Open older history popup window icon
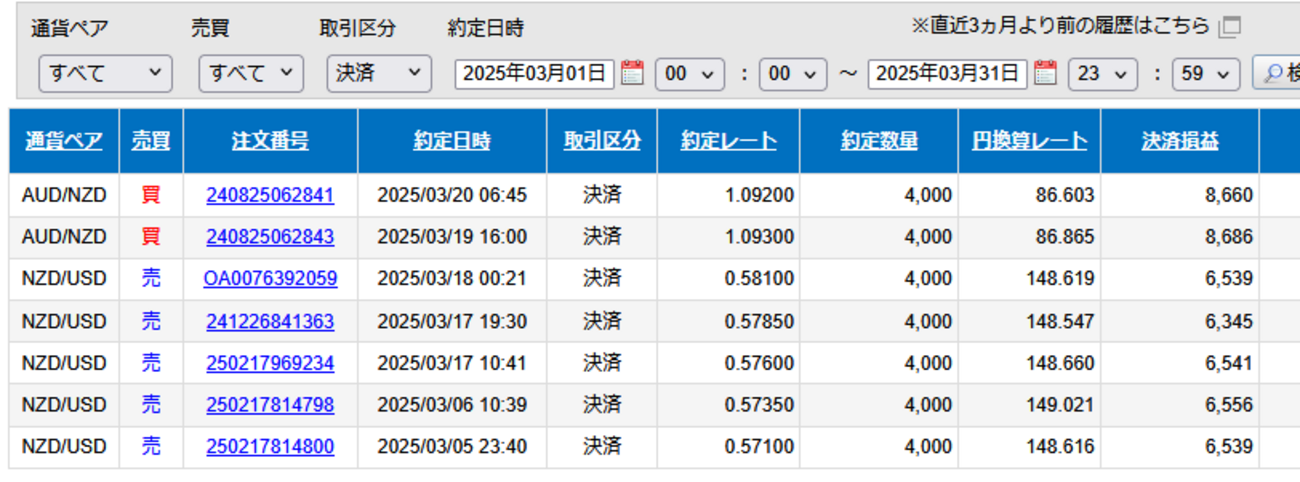This screenshot has height=482, width=1300. point(1231,27)
